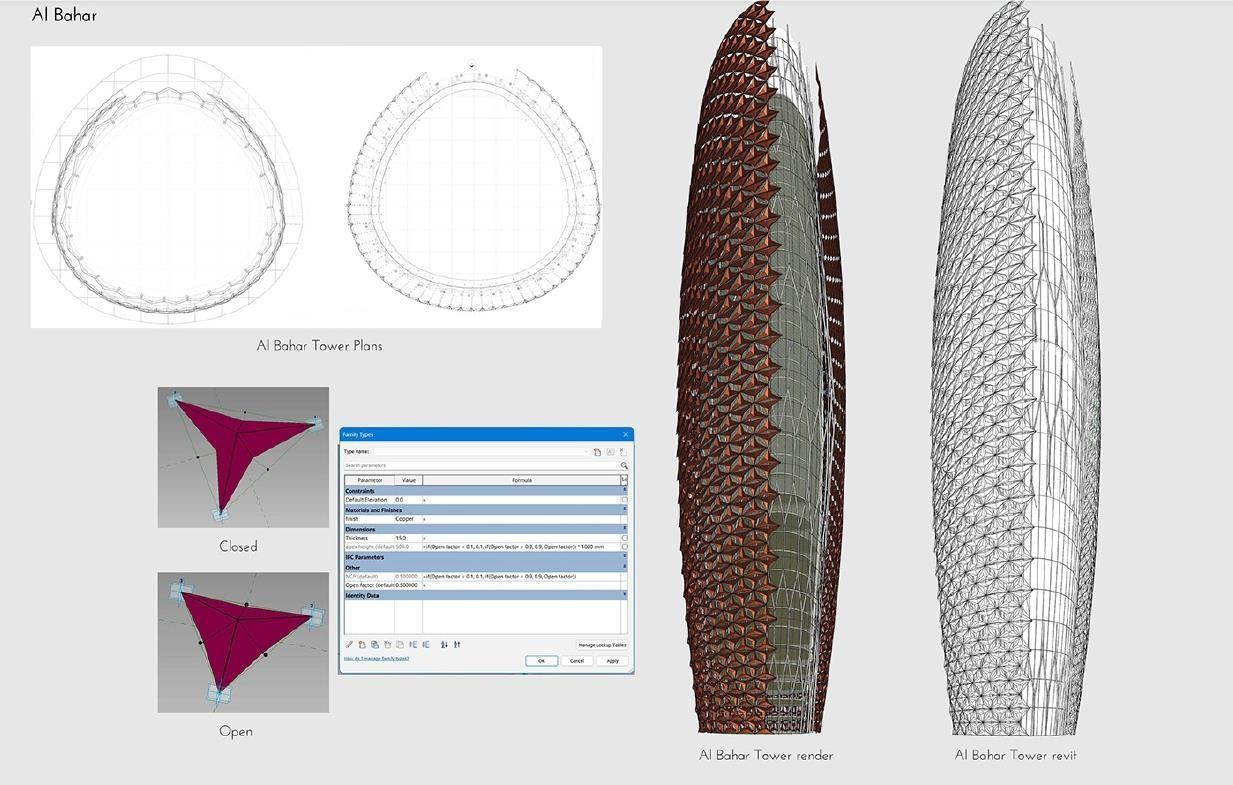Collapse the Constraints parameter group
This screenshot has width=1233, height=785.
(624, 490)
